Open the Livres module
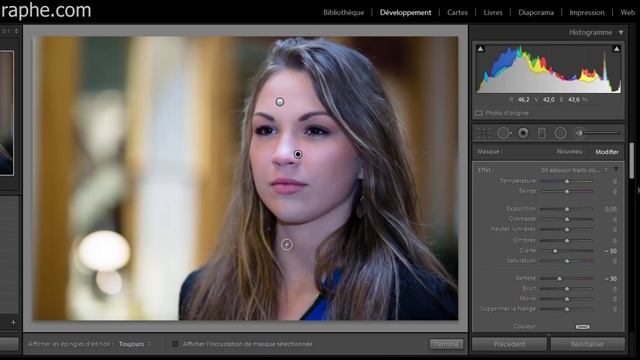This screenshot has width=640, height=360. coord(493,13)
